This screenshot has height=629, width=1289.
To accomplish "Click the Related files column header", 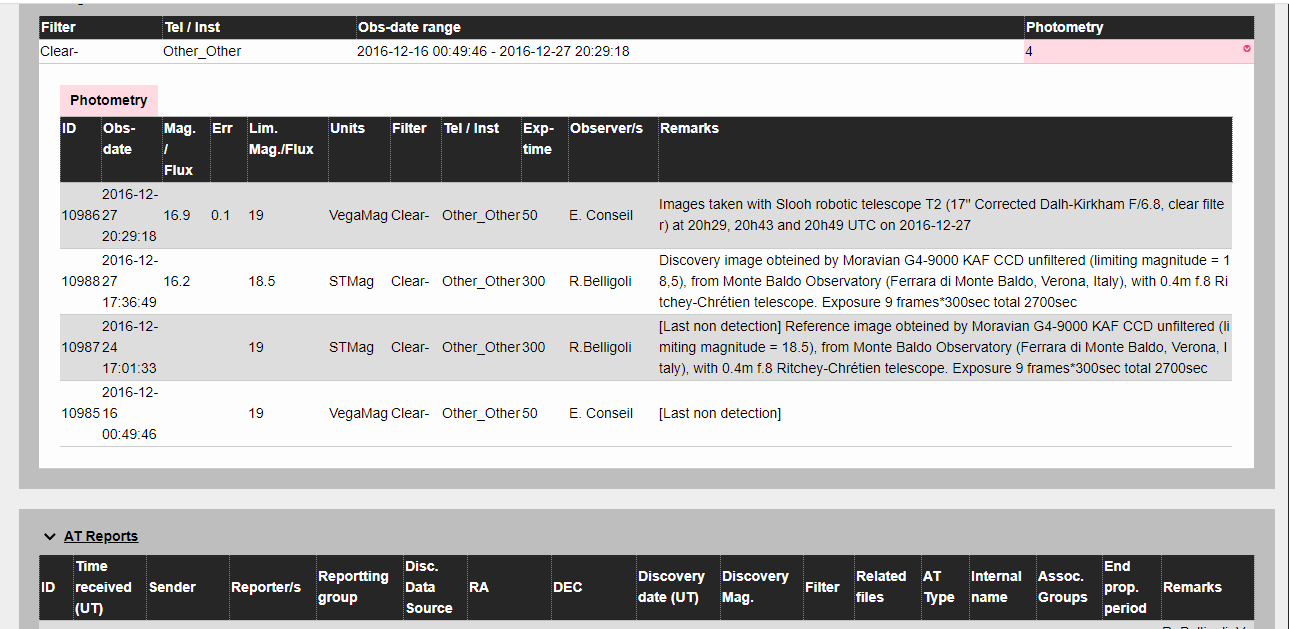I will tap(880, 587).
